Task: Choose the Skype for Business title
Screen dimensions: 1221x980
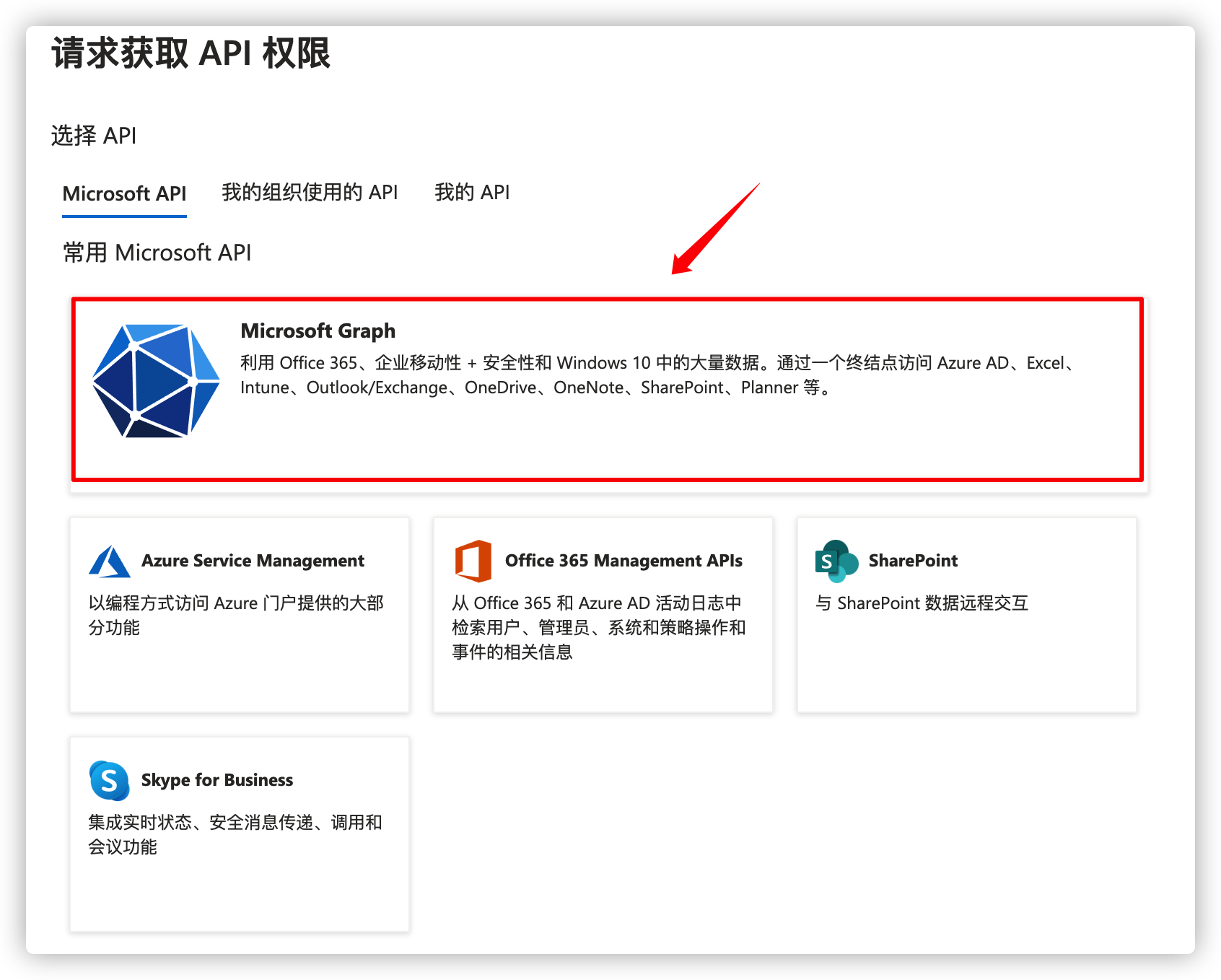Action: (x=217, y=780)
